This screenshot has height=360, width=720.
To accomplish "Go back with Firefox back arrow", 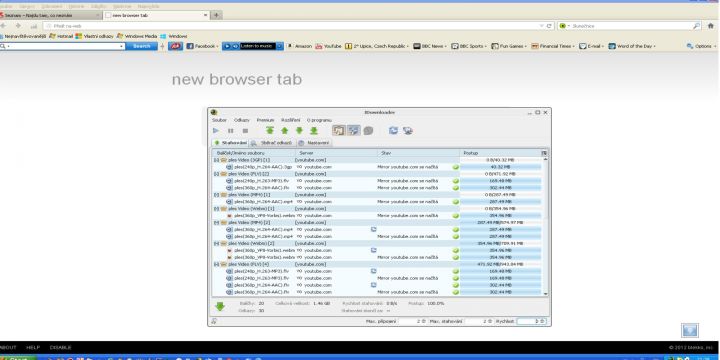I will tap(3, 26).
